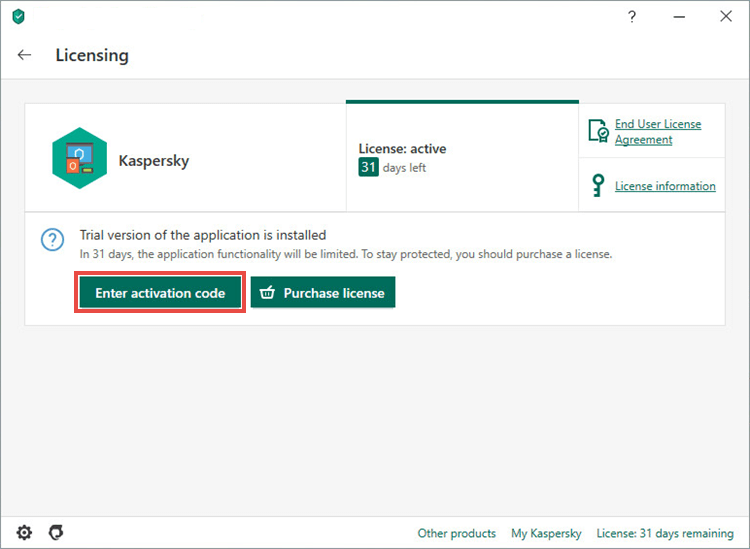The width and height of the screenshot is (750, 549).
Task: Go back using the arrow icon
Action: [x=24, y=55]
